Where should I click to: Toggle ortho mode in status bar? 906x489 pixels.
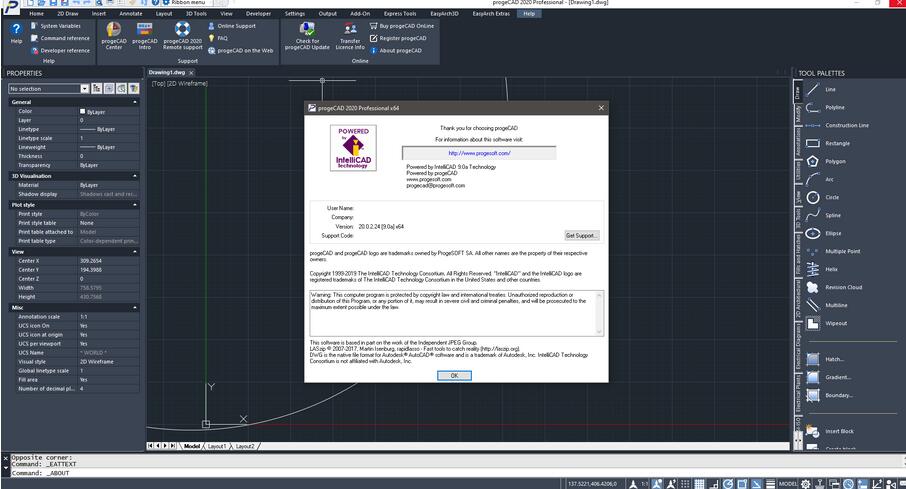click(714, 484)
